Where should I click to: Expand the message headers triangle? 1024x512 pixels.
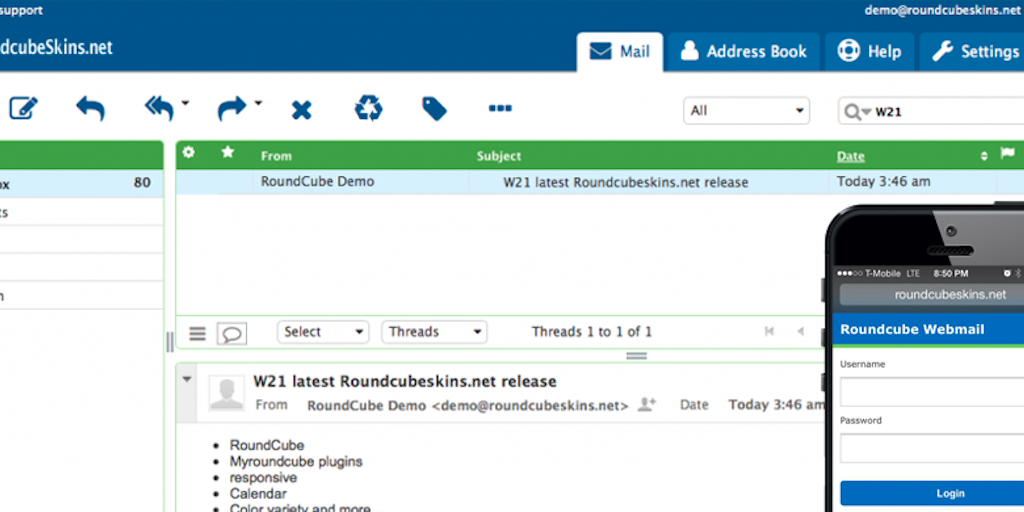(x=187, y=379)
